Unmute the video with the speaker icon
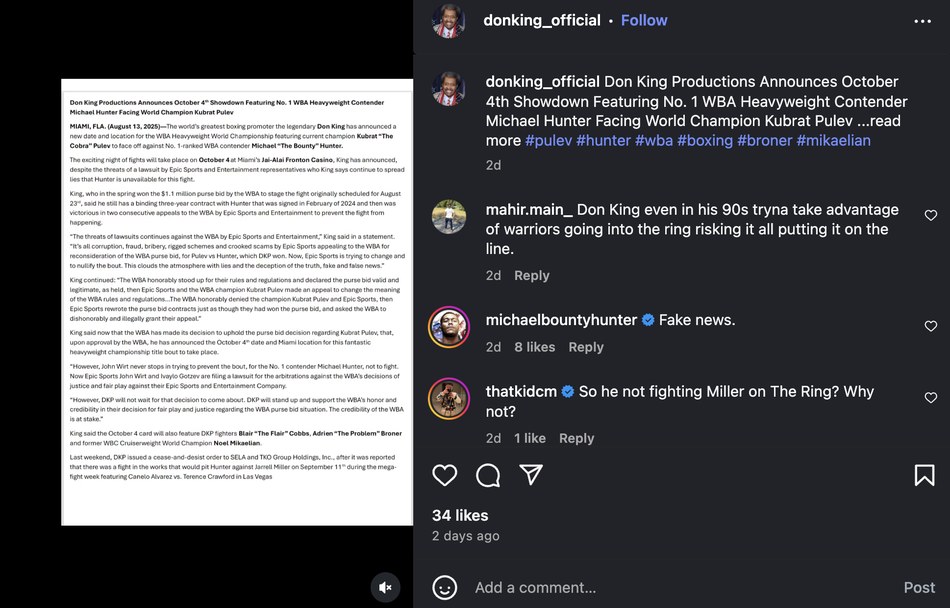Image resolution: width=950 pixels, height=608 pixels. 385,587
